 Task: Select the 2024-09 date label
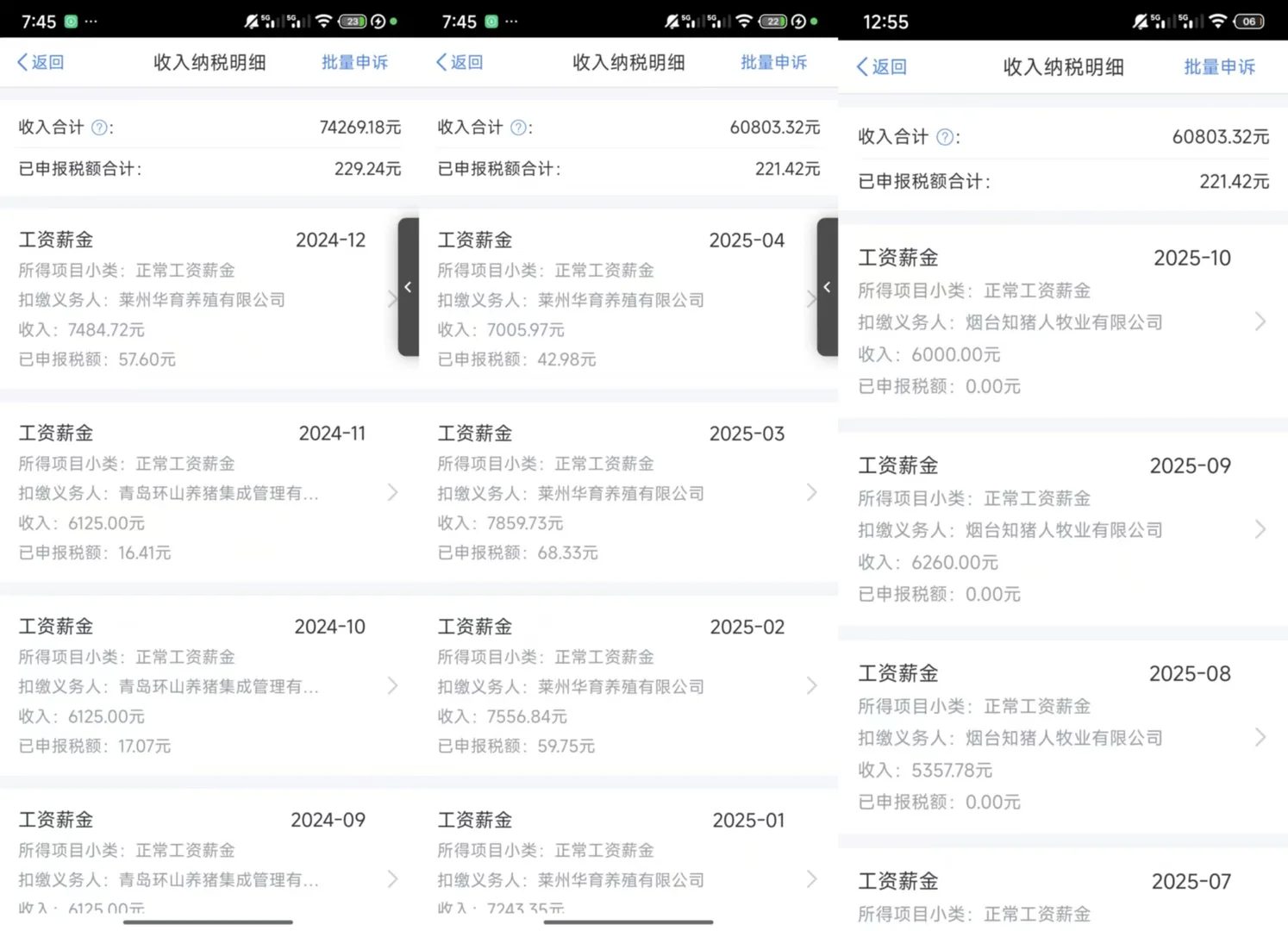click(328, 819)
